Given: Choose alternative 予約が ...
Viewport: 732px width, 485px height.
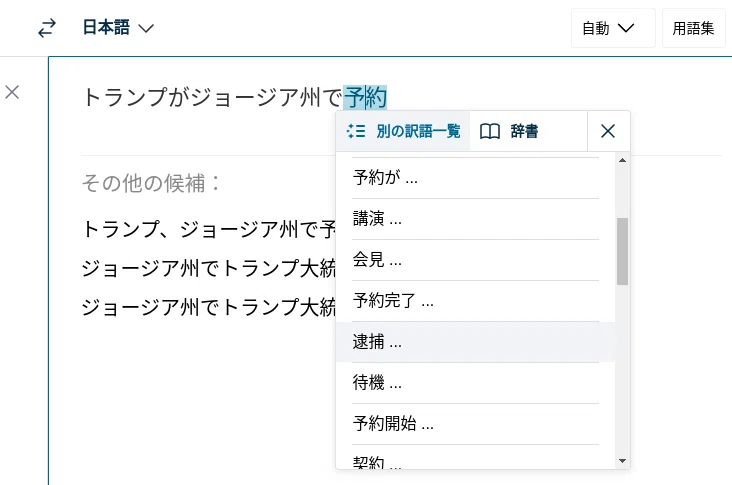Looking at the screenshot, I should point(475,178).
